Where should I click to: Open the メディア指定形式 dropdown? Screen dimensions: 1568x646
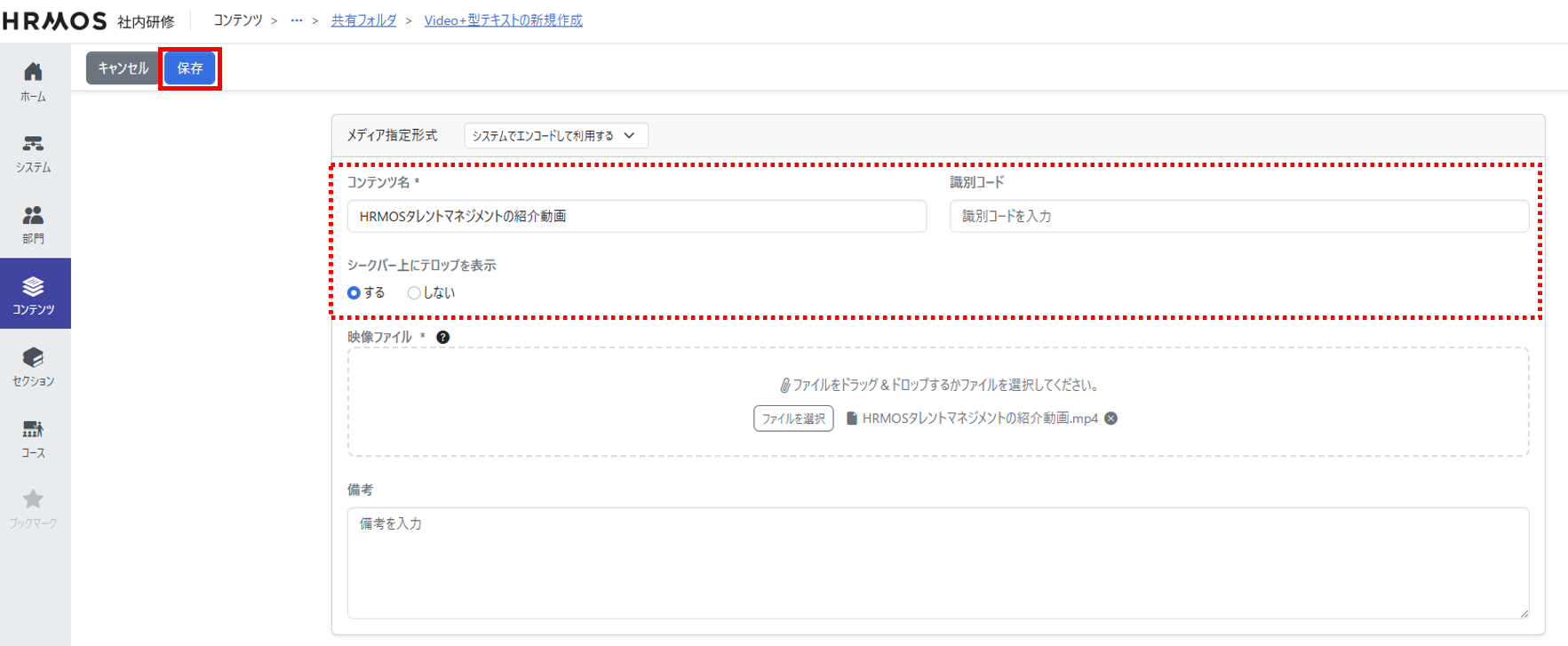point(555,136)
